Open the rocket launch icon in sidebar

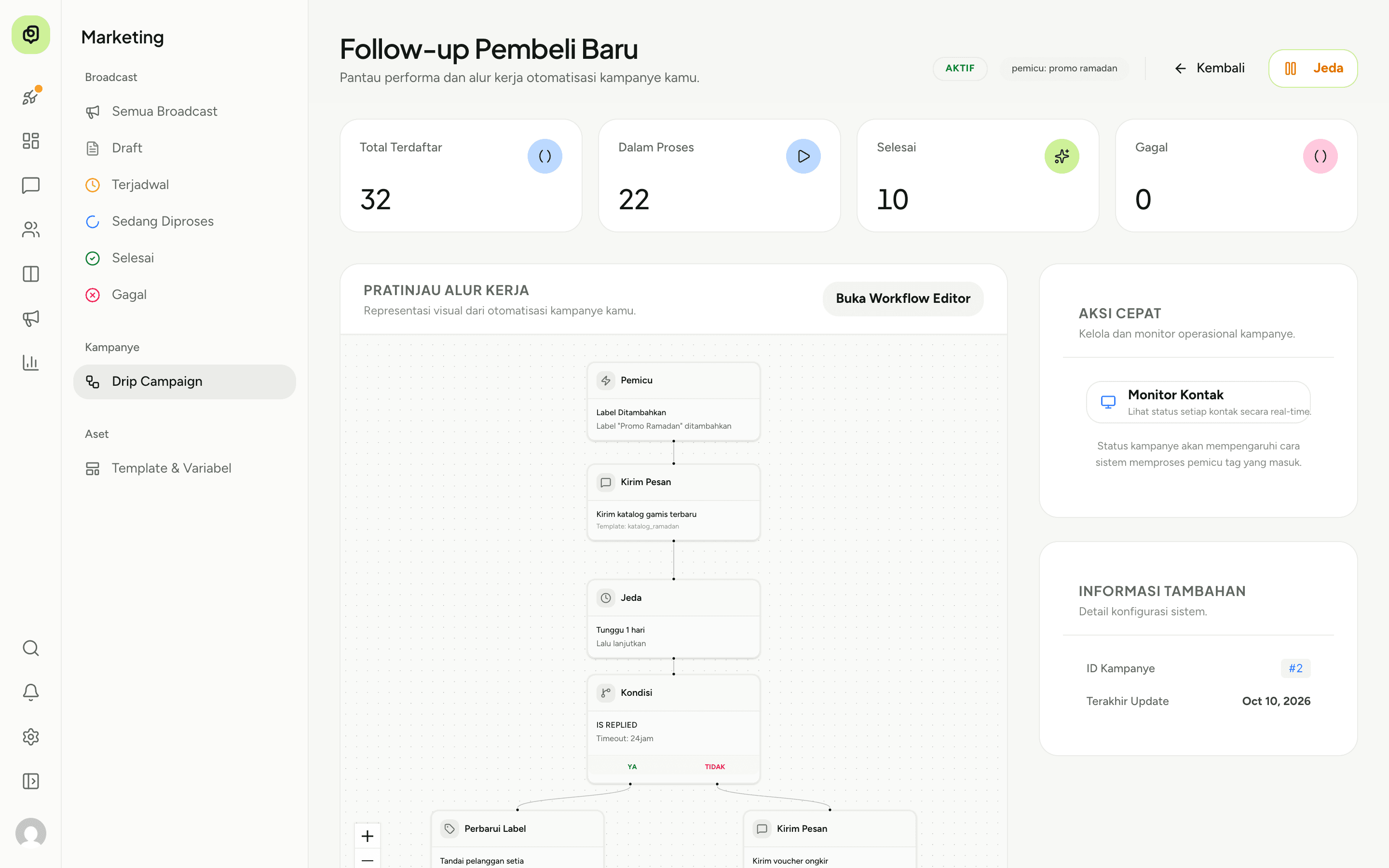(x=30, y=96)
